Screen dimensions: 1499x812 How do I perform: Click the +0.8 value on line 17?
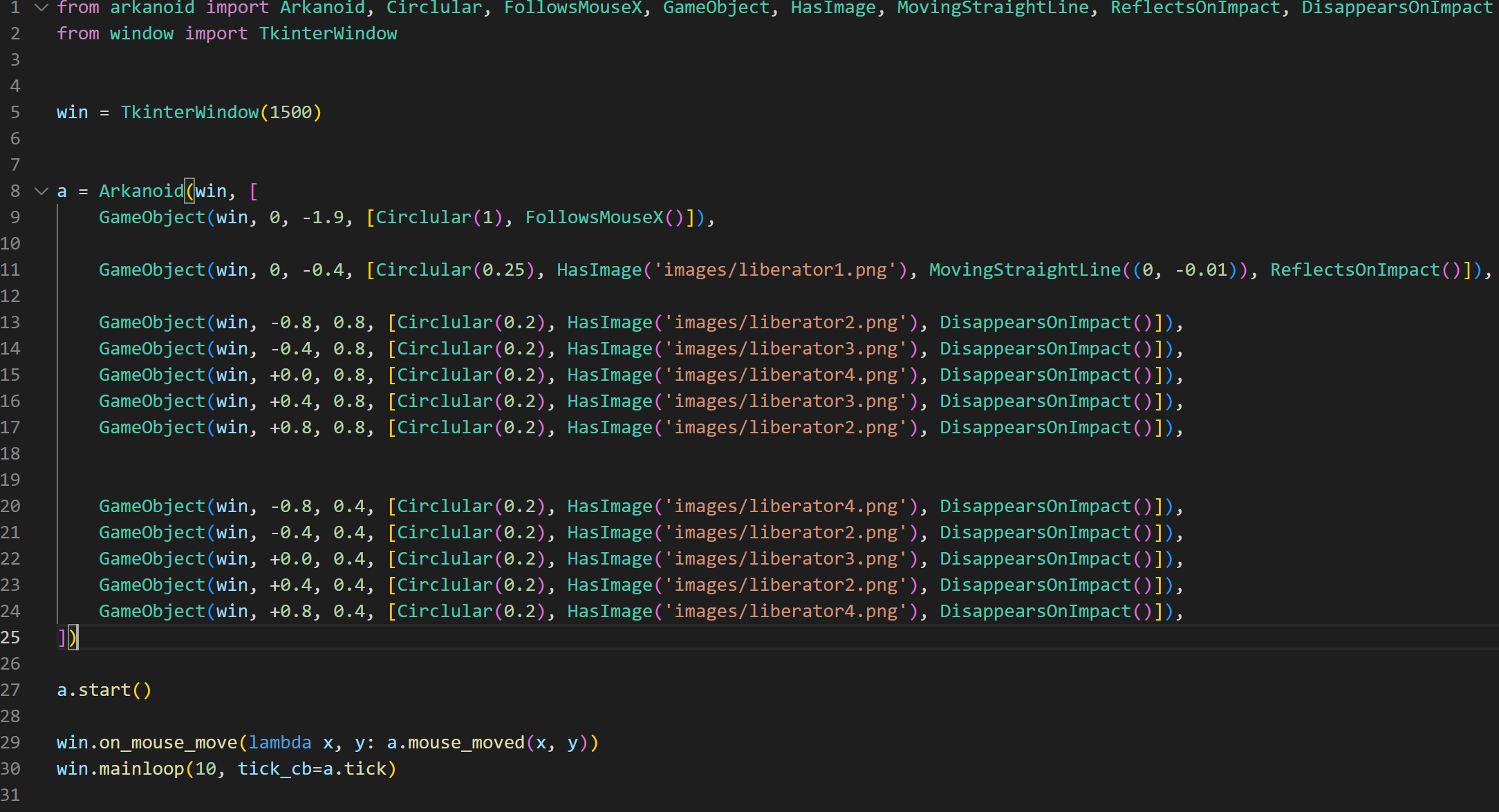click(x=291, y=428)
